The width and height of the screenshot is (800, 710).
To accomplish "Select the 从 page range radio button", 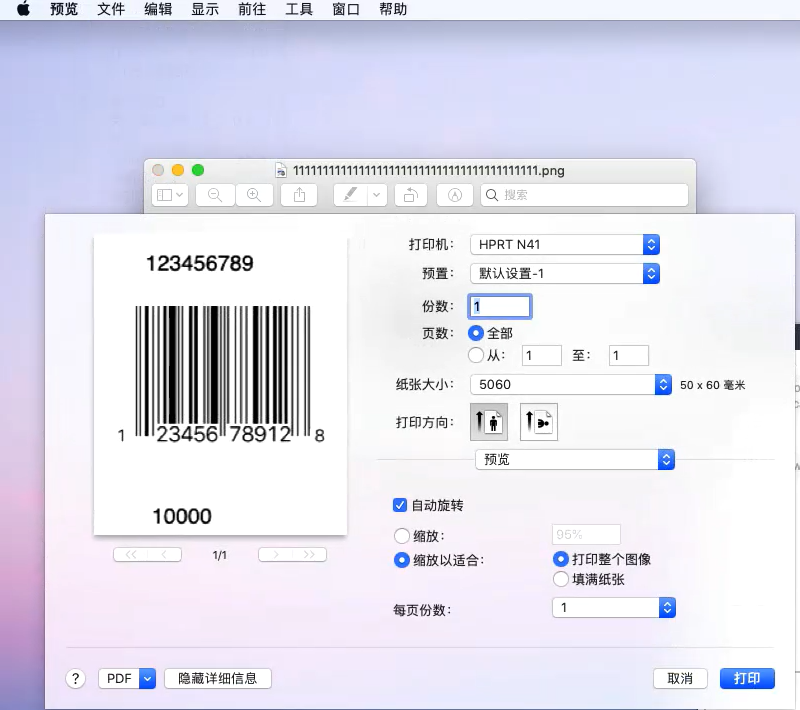I will click(476, 355).
